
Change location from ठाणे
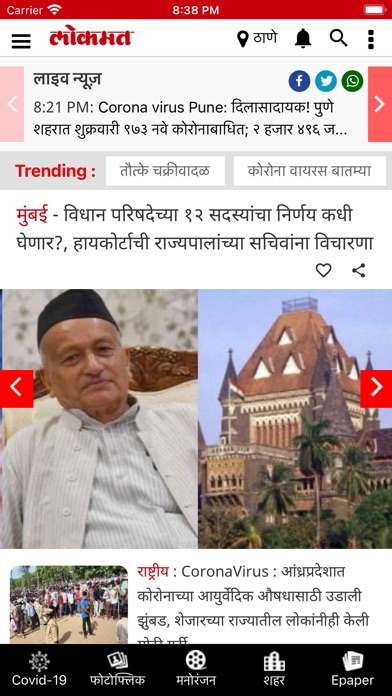(x=257, y=39)
